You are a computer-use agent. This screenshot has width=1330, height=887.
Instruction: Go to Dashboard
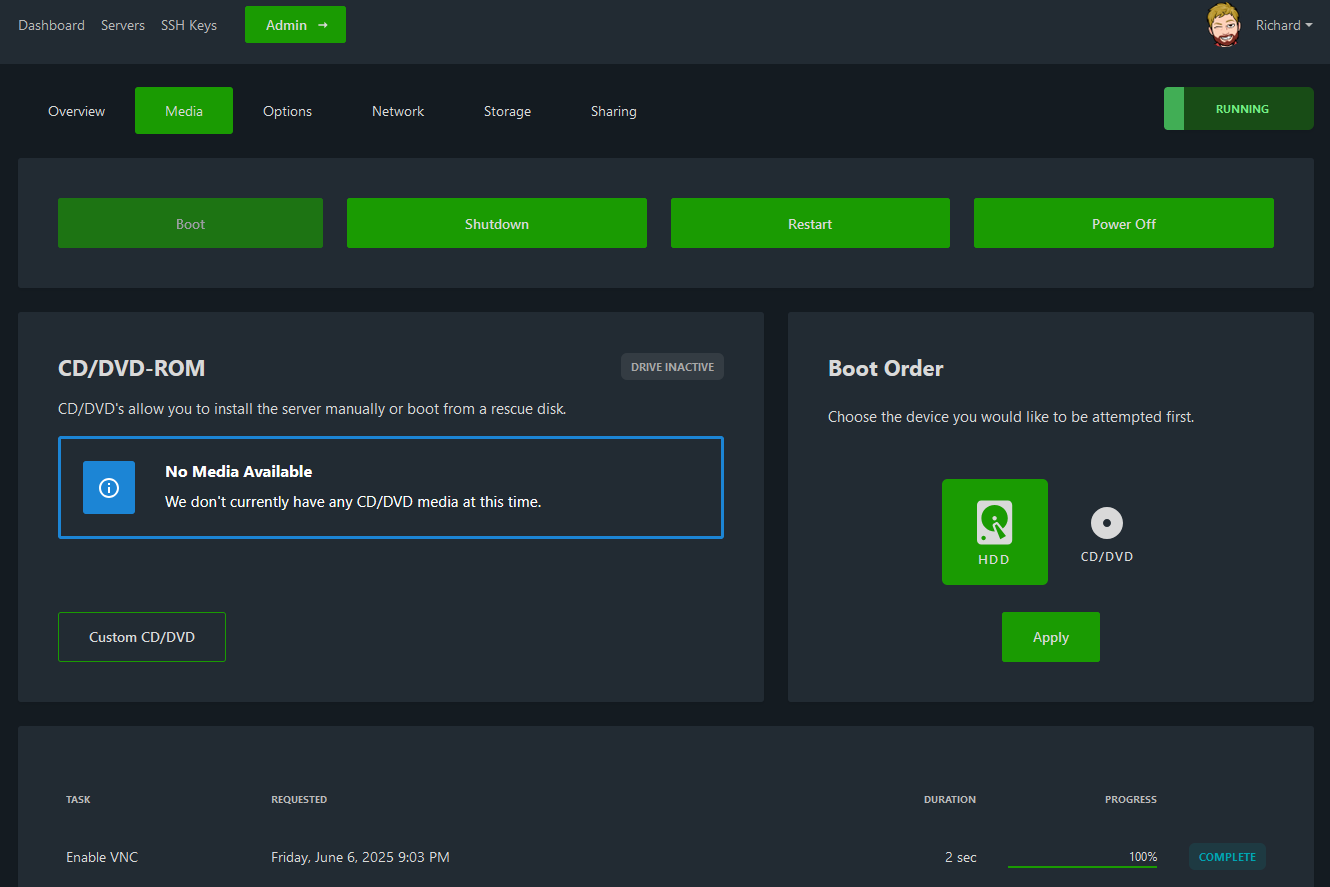pyautogui.click(x=51, y=25)
